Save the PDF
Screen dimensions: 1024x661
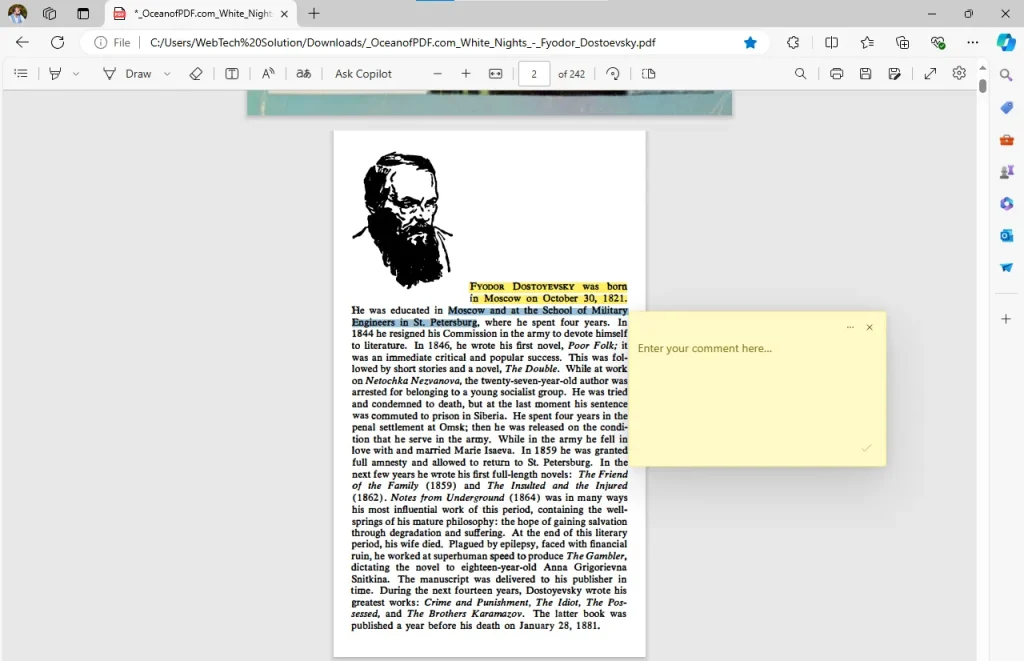point(865,74)
